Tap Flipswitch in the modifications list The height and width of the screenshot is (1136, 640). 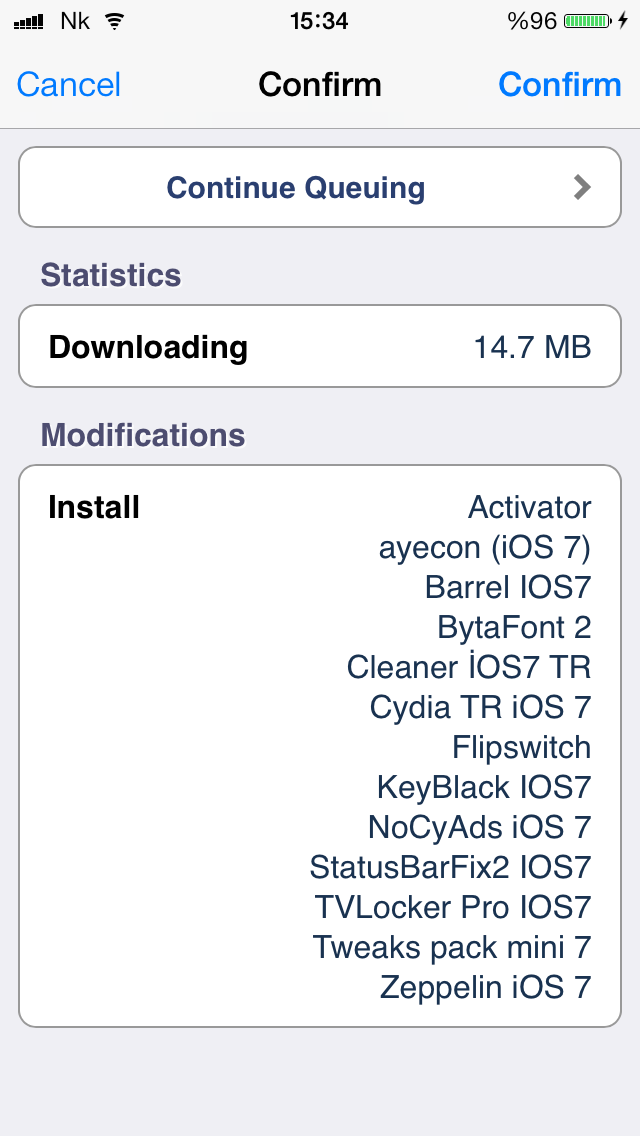pos(521,747)
